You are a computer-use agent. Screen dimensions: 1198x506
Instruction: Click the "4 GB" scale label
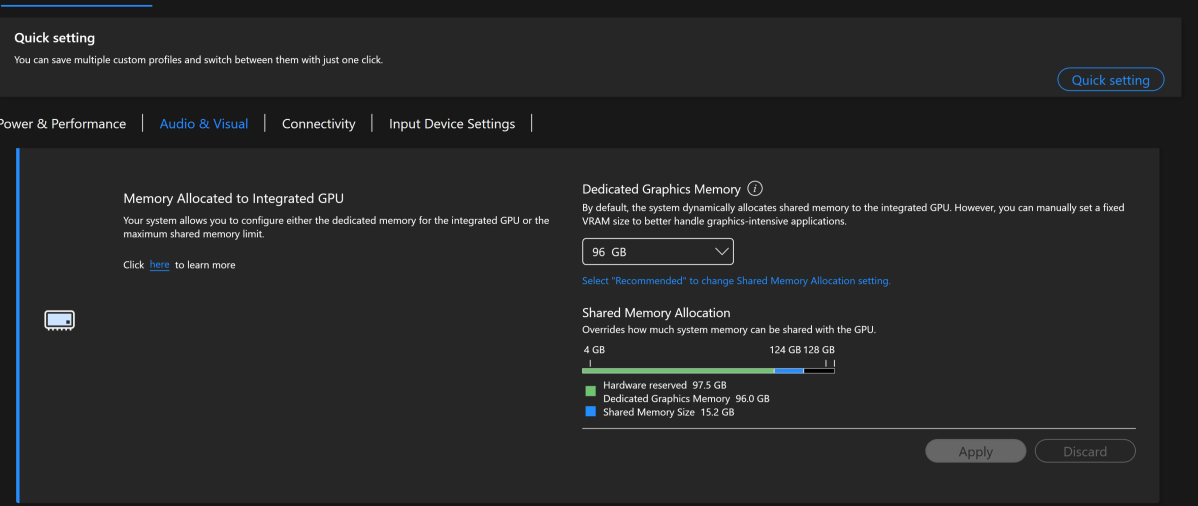coord(594,350)
